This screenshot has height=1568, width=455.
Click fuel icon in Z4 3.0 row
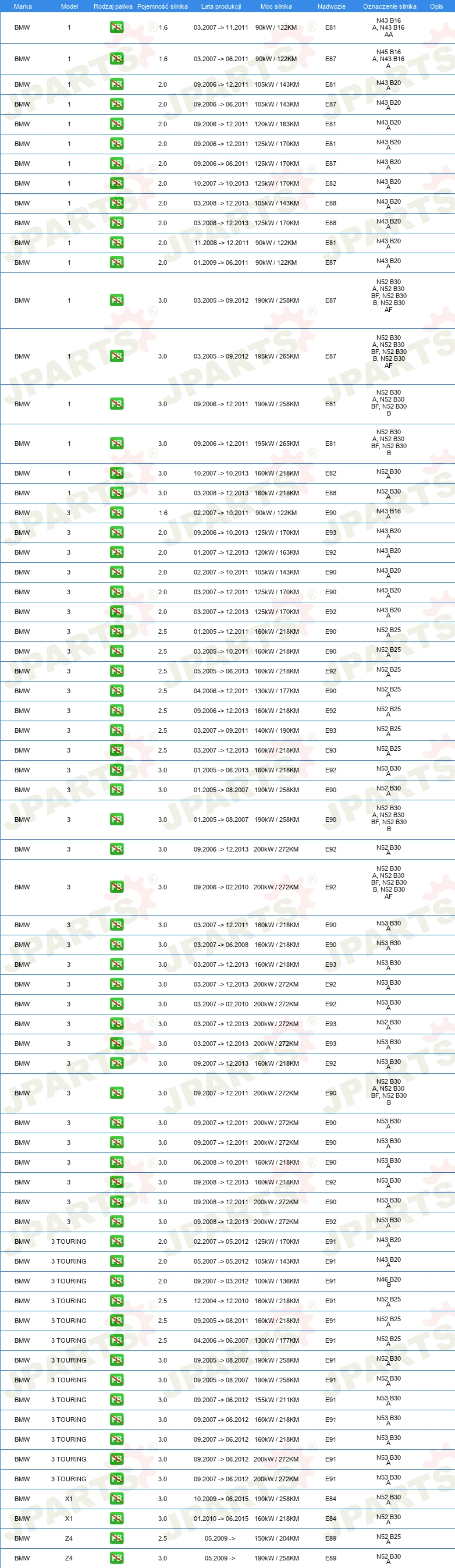(x=116, y=1558)
